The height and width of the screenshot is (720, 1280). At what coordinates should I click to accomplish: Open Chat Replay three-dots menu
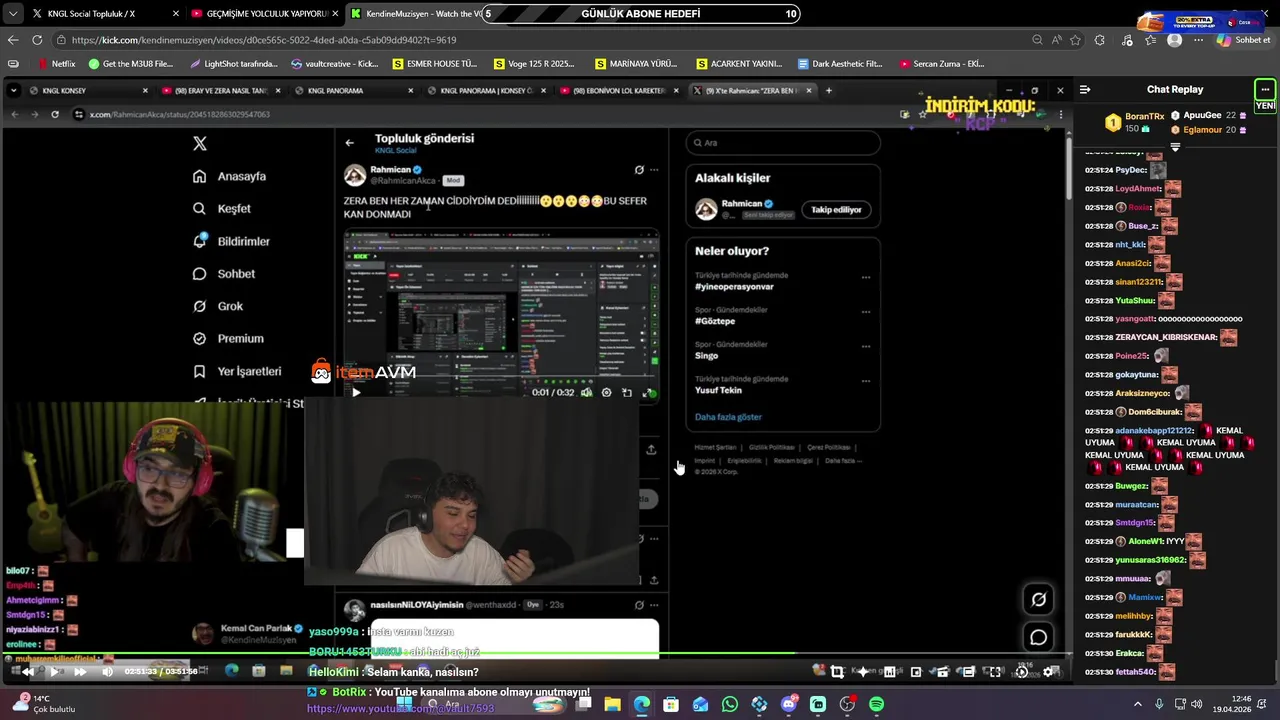coord(1265,90)
